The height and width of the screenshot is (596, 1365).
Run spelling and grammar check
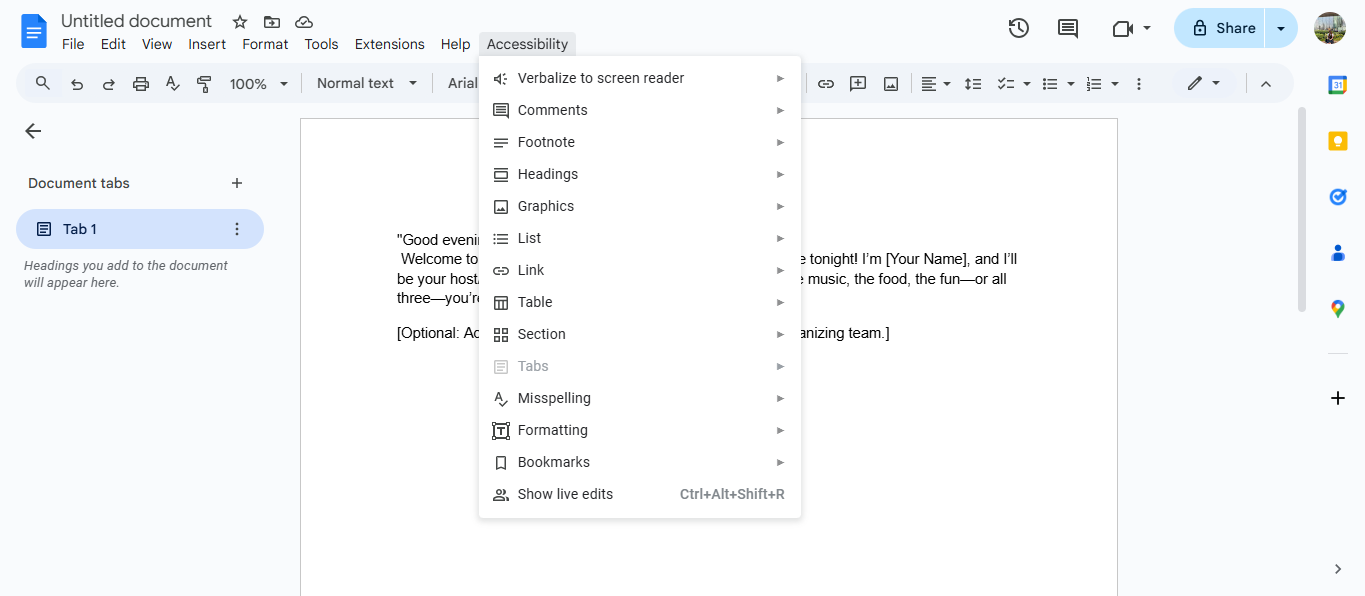tap(172, 83)
